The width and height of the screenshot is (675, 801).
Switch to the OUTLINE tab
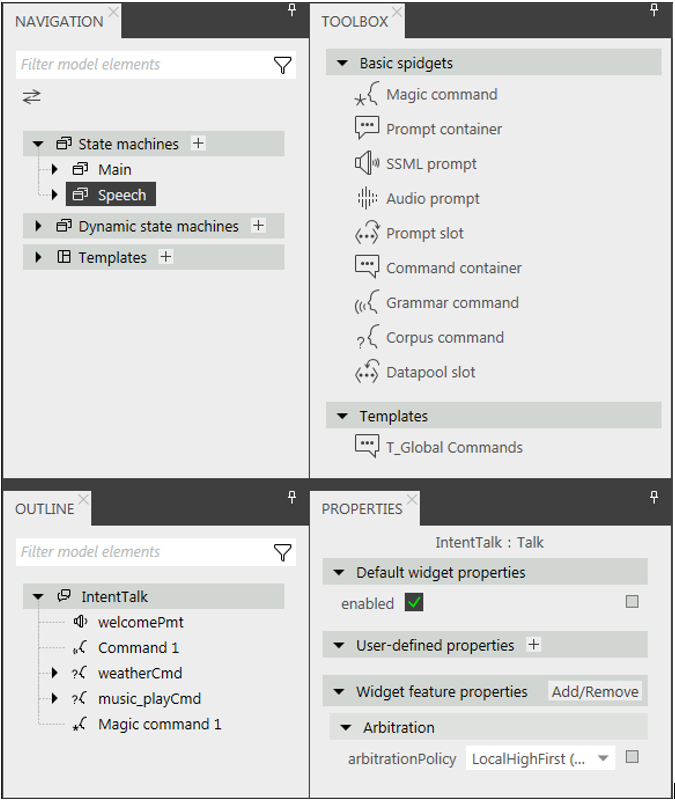coord(44,509)
